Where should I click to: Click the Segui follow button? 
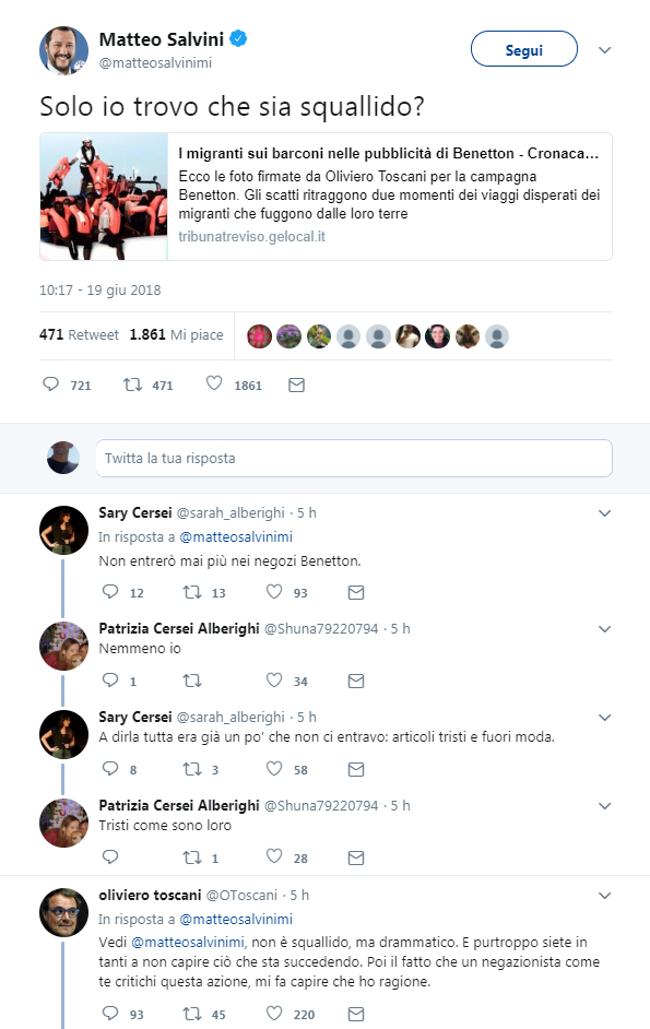[x=523, y=49]
